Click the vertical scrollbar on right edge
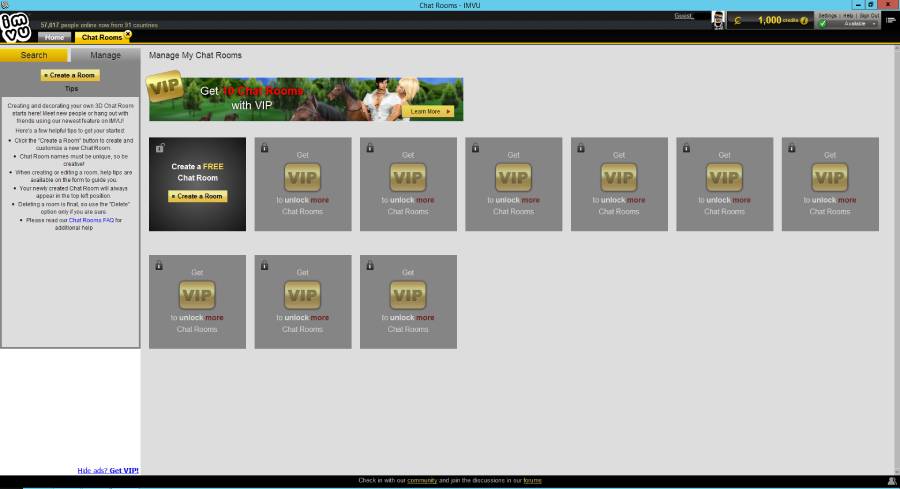The width and height of the screenshot is (900, 489). (897, 258)
